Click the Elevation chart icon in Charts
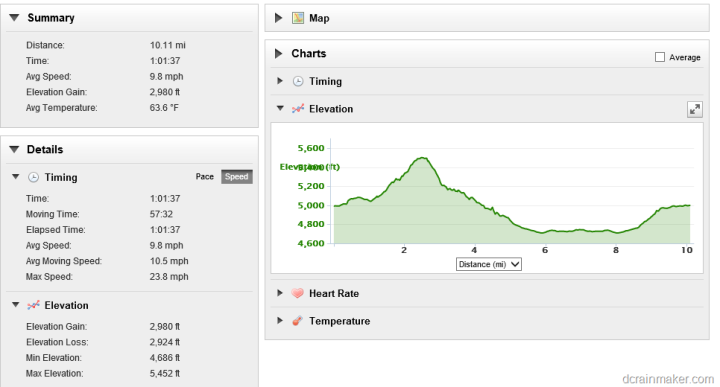 pos(298,109)
